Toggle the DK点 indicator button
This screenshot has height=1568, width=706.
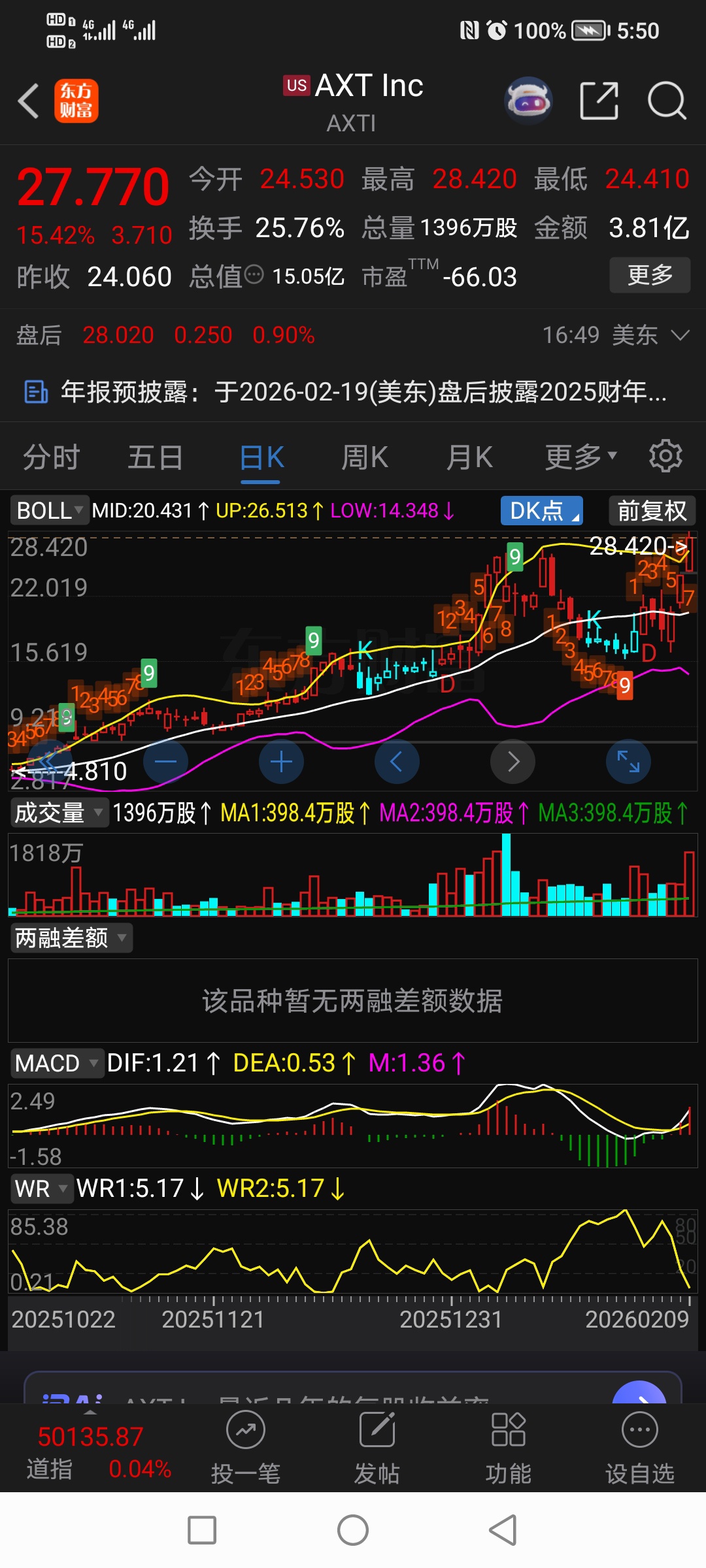tap(542, 510)
